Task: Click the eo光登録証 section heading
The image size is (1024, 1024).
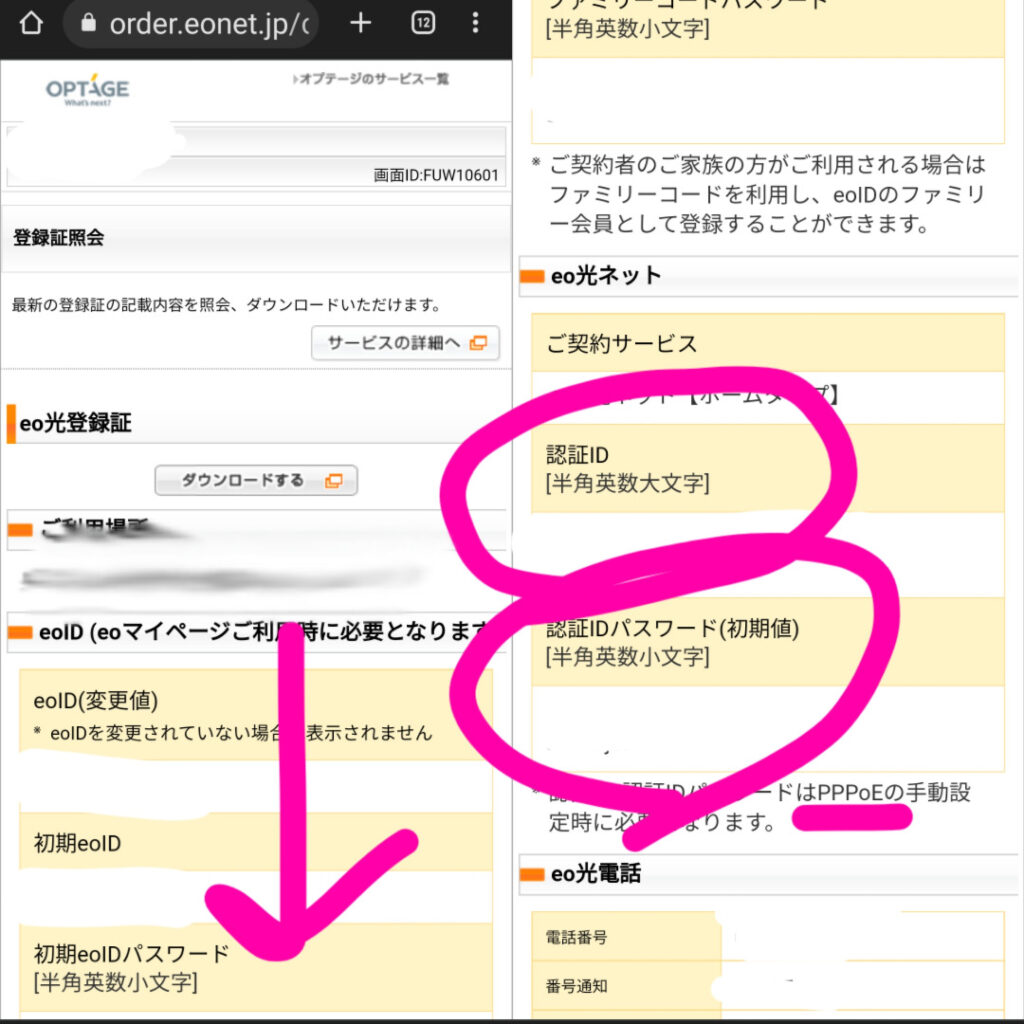Action: [75, 423]
